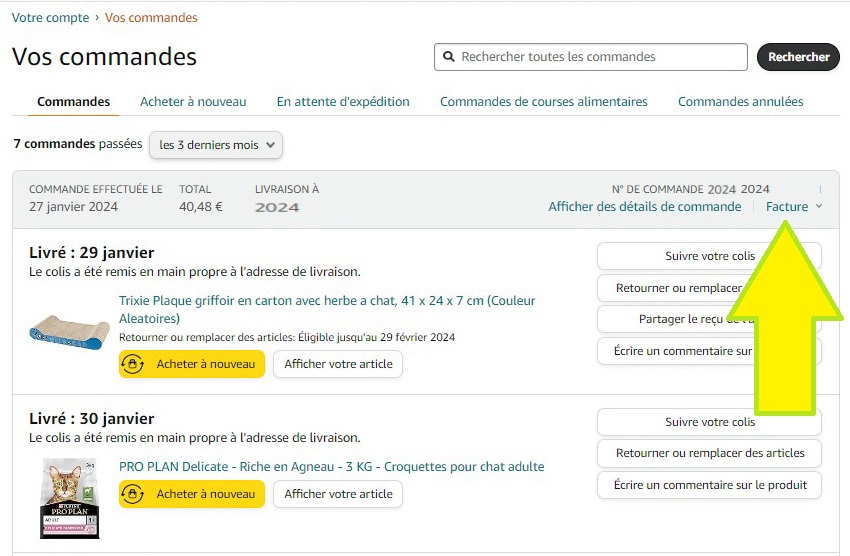Click 'Votre compte' breadcrumb link
This screenshot has width=850, height=556.
(48, 18)
